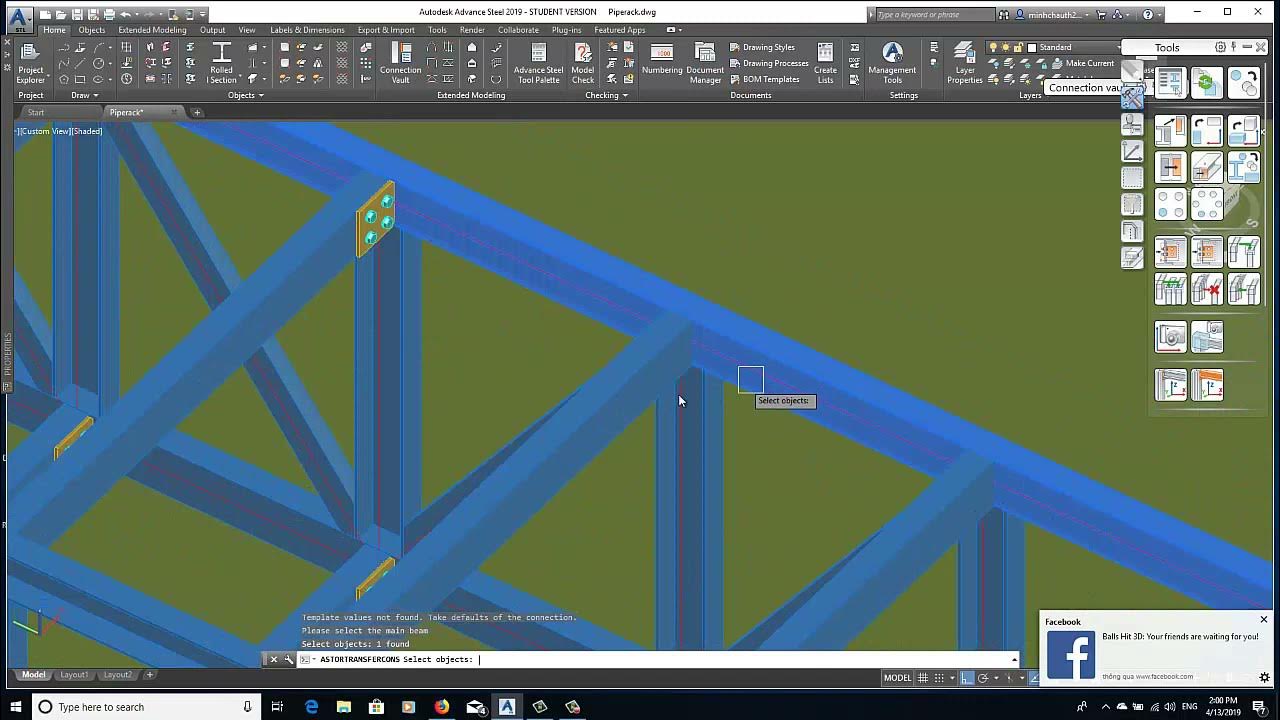Expand the quick access toolbar customize arrow
1280x720 pixels.
203,14
